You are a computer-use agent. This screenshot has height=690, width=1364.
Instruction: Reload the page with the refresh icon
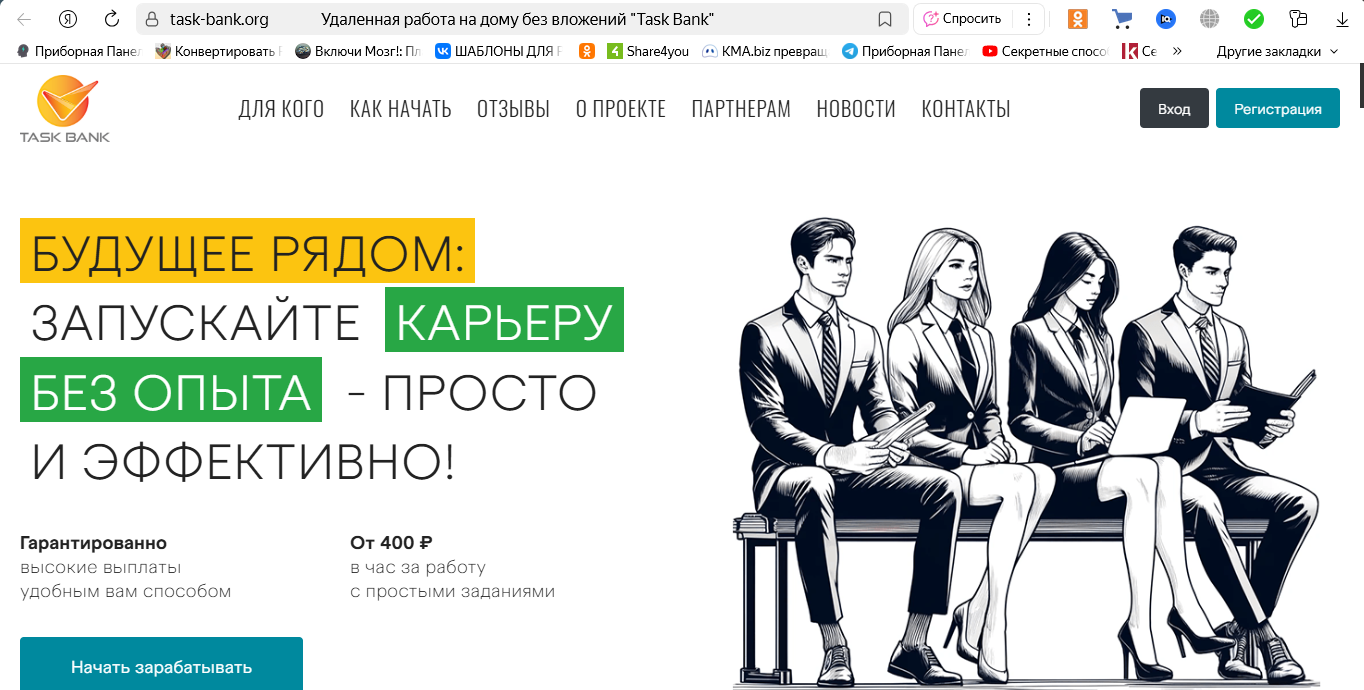pyautogui.click(x=112, y=19)
